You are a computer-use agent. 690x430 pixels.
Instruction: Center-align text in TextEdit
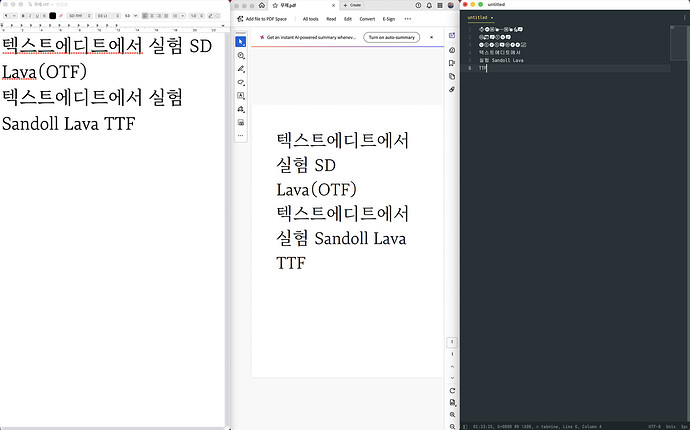click(152, 16)
